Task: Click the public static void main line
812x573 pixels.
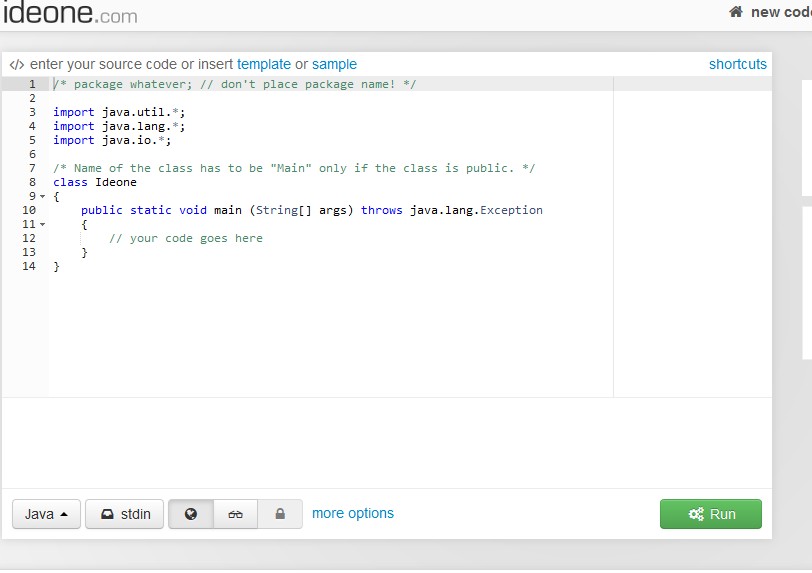Action: click(312, 210)
